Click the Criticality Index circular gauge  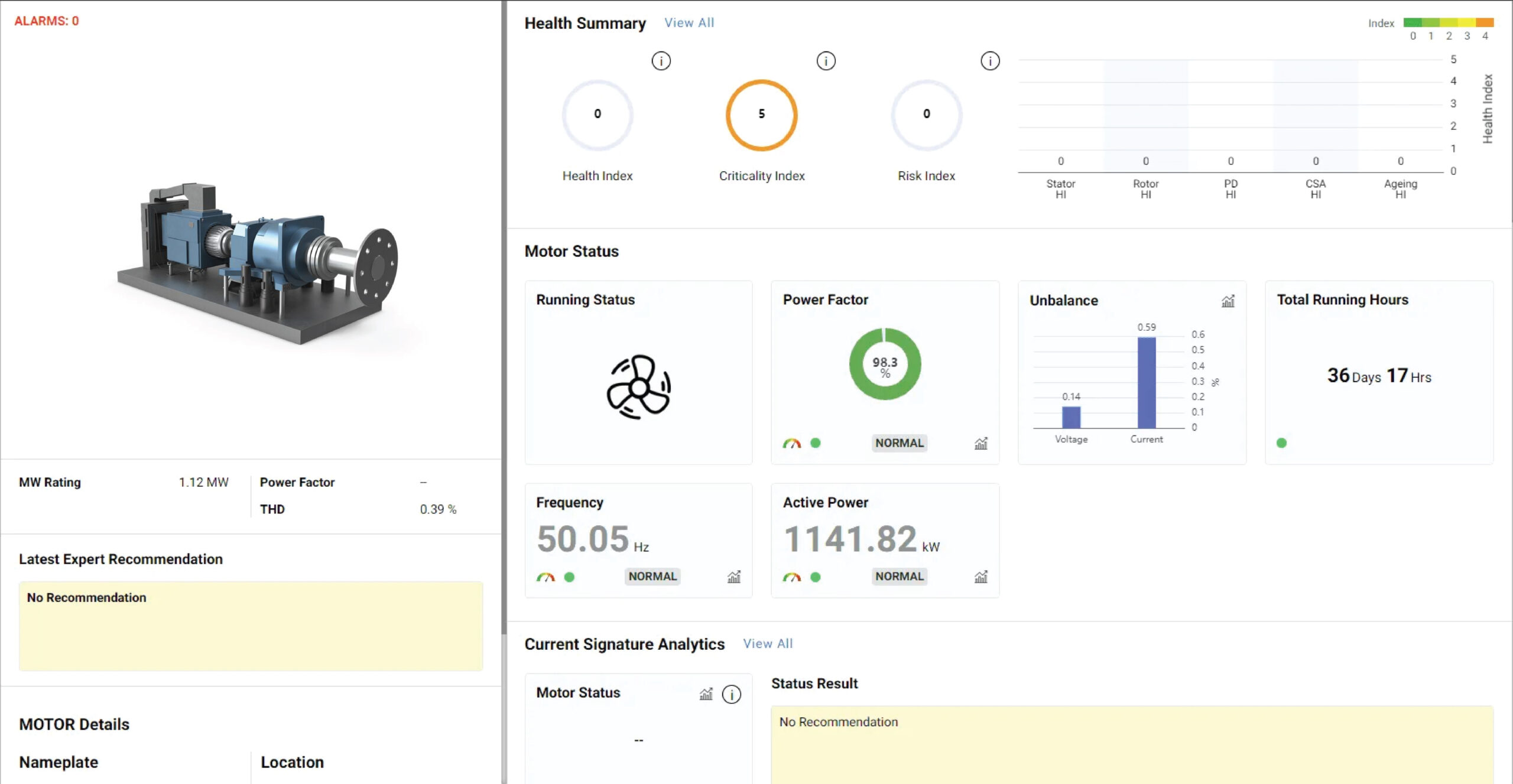[x=761, y=115]
